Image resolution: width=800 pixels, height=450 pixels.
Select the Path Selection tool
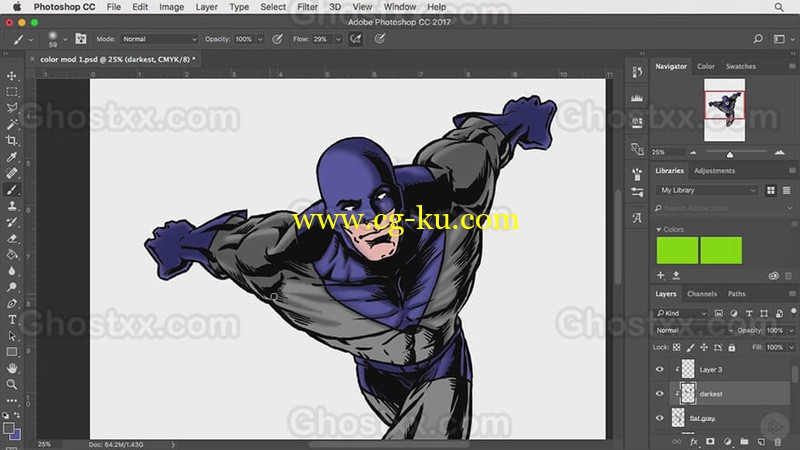click(x=12, y=336)
